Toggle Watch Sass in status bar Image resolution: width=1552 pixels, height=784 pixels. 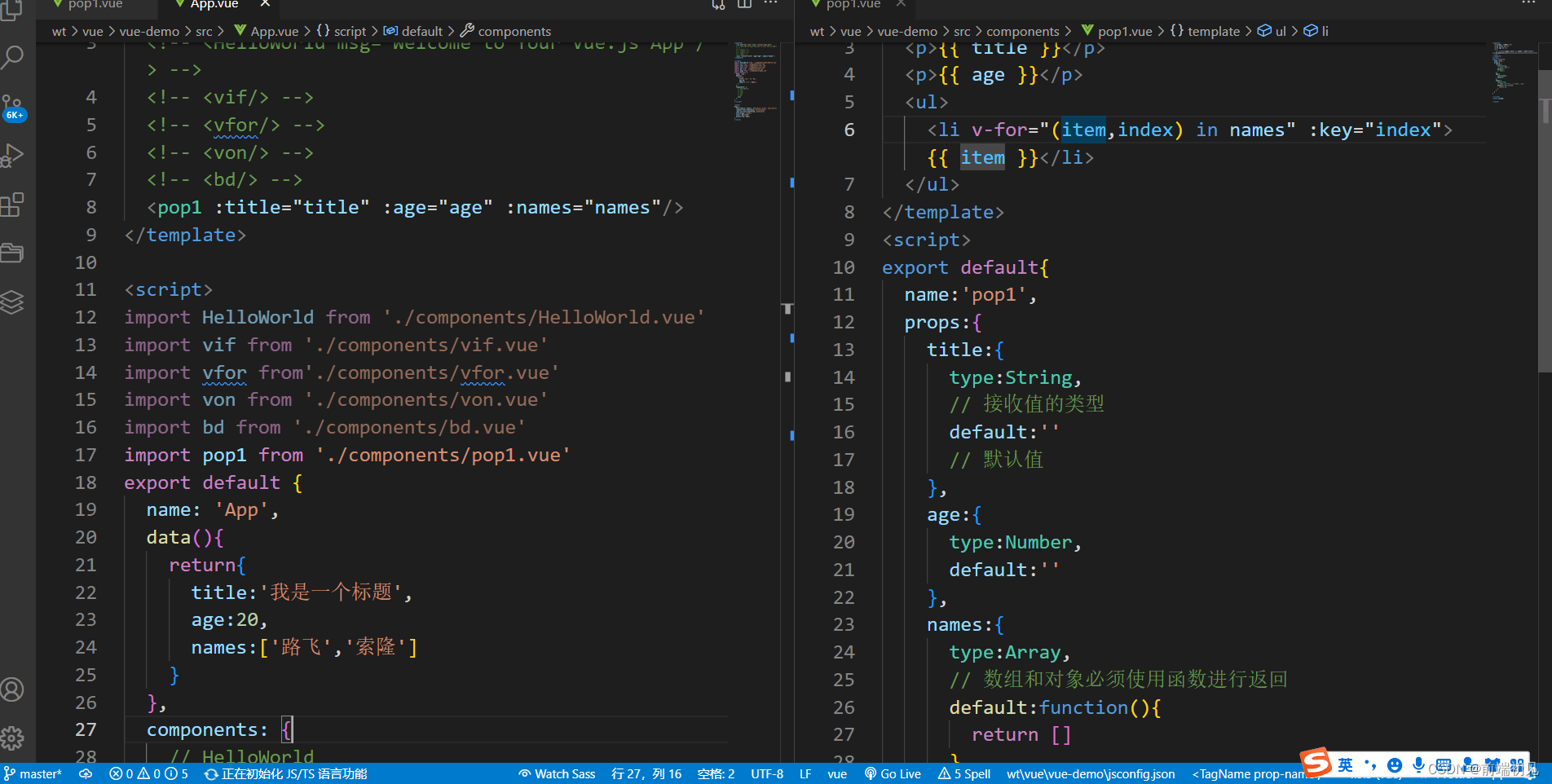557,773
